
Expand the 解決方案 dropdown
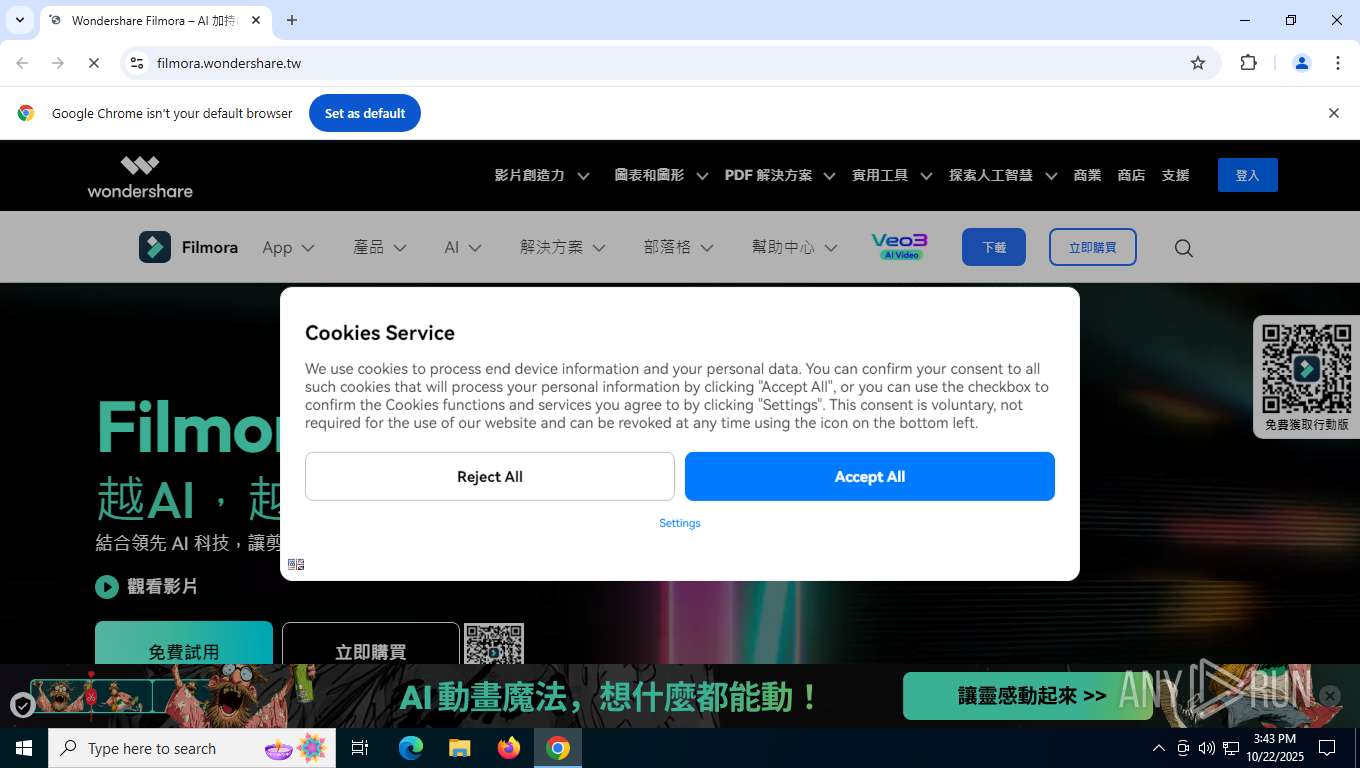[563, 247]
